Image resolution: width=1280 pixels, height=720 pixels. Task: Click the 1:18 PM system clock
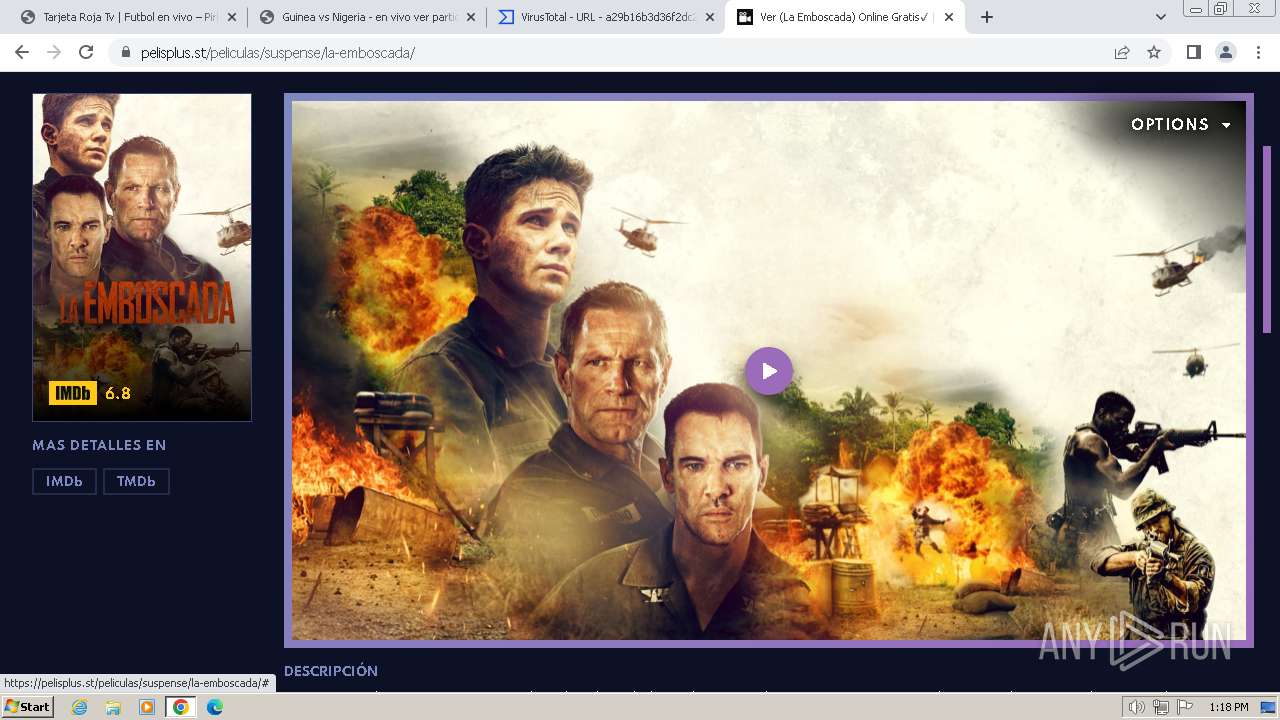point(1228,707)
